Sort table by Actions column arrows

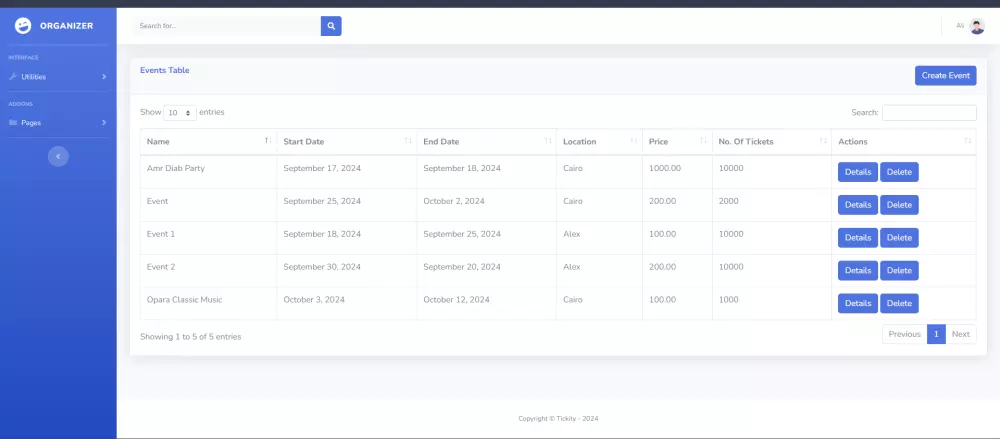point(968,140)
